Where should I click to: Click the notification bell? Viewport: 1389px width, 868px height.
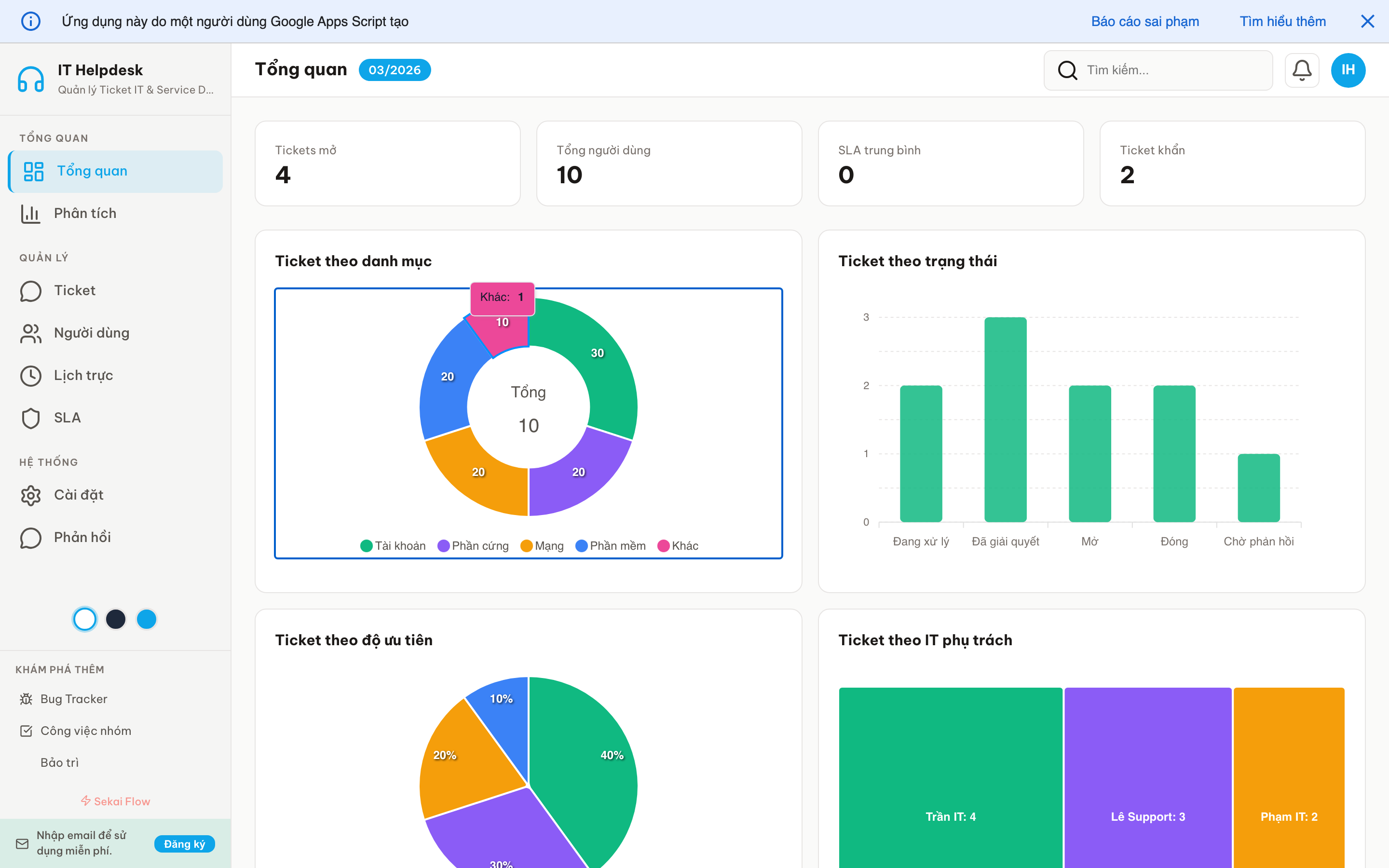click(1302, 70)
